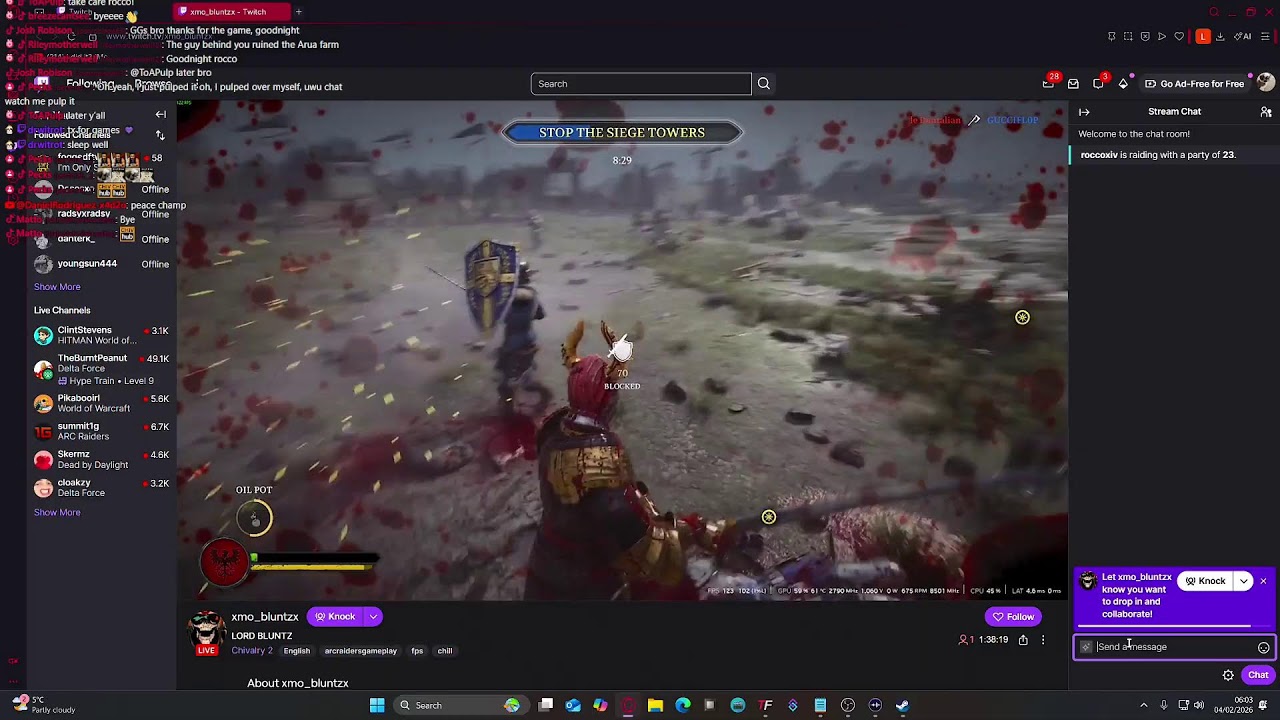Click the sidebar sort arrows icon
This screenshot has width=1280, height=720.
[160, 135]
